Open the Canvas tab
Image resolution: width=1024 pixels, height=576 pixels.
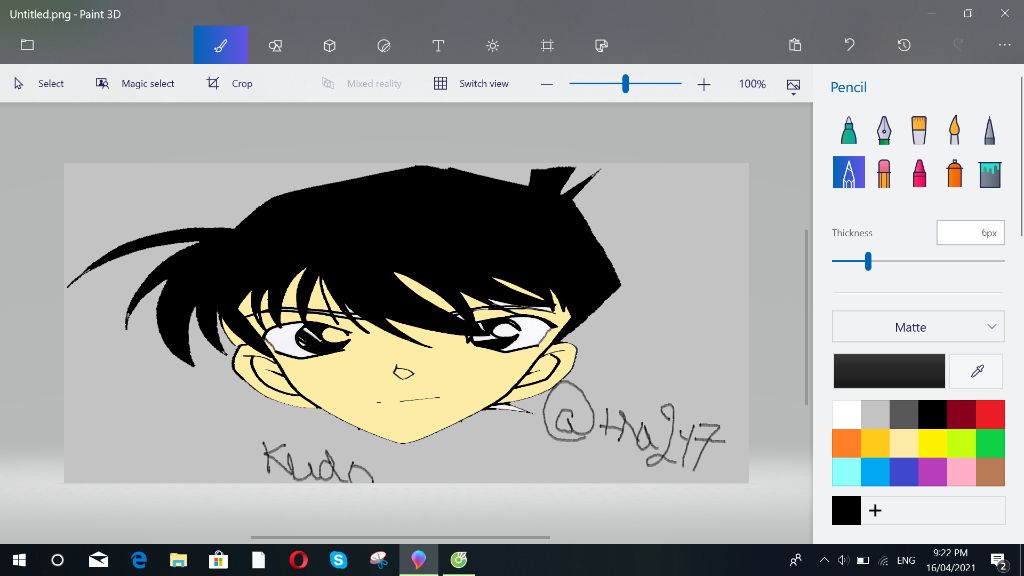547,45
